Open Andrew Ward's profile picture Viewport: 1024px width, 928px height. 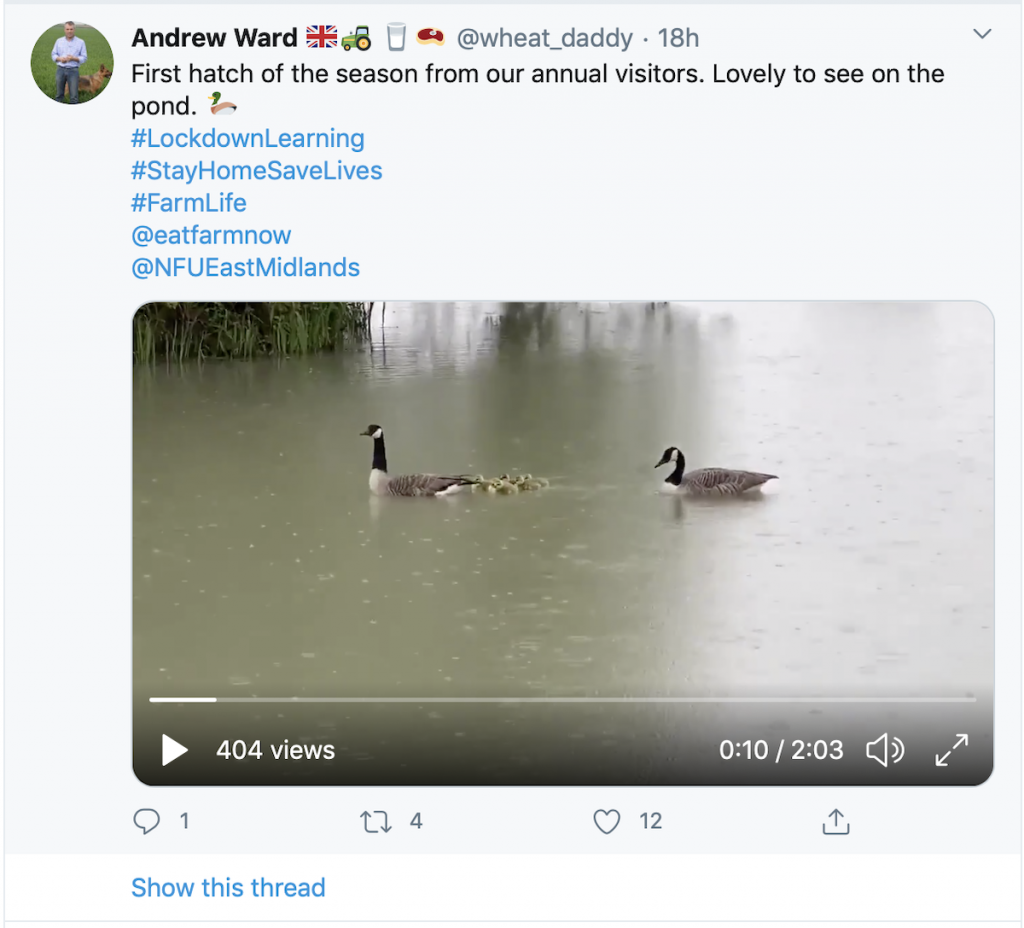pos(72,62)
